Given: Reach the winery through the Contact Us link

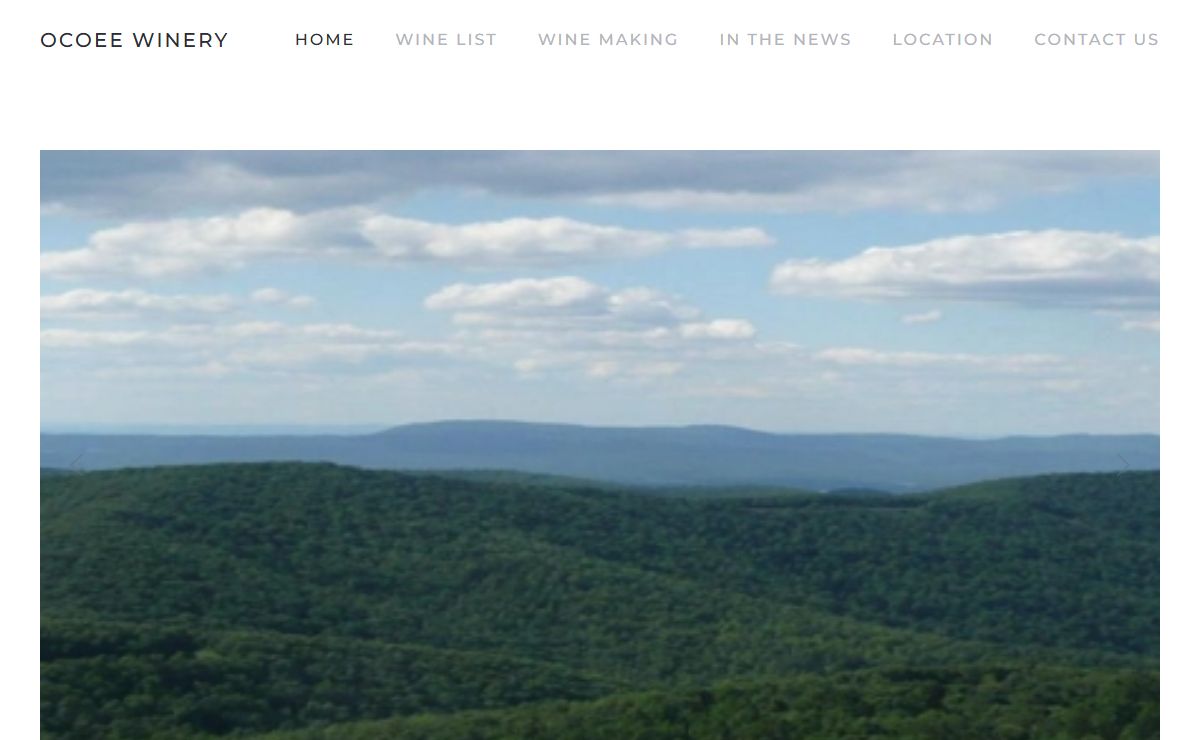Looking at the screenshot, I should (x=1096, y=40).
